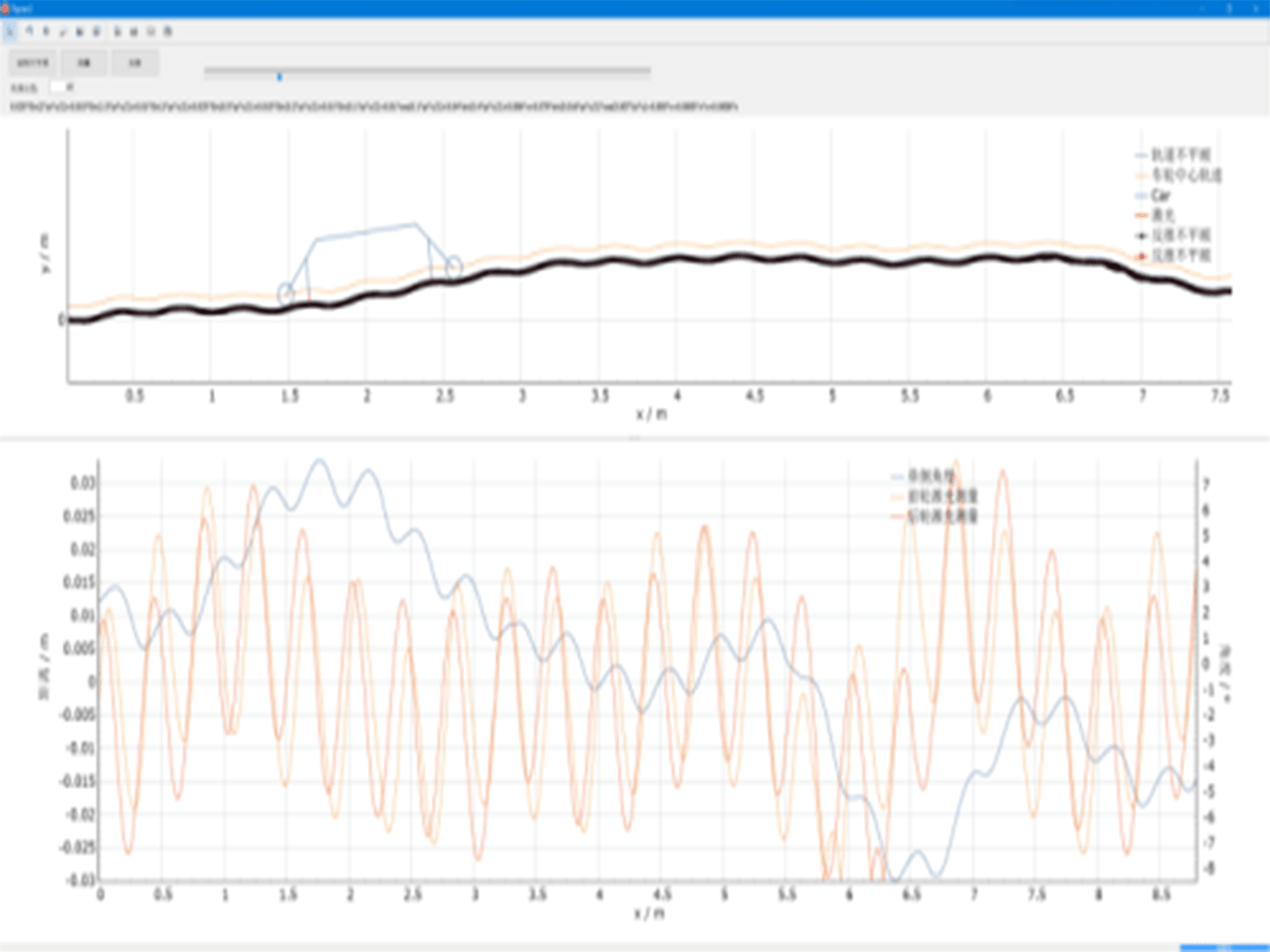Click the widest of the three gray buttons
This screenshot has height=952, width=1270.
click(32, 63)
